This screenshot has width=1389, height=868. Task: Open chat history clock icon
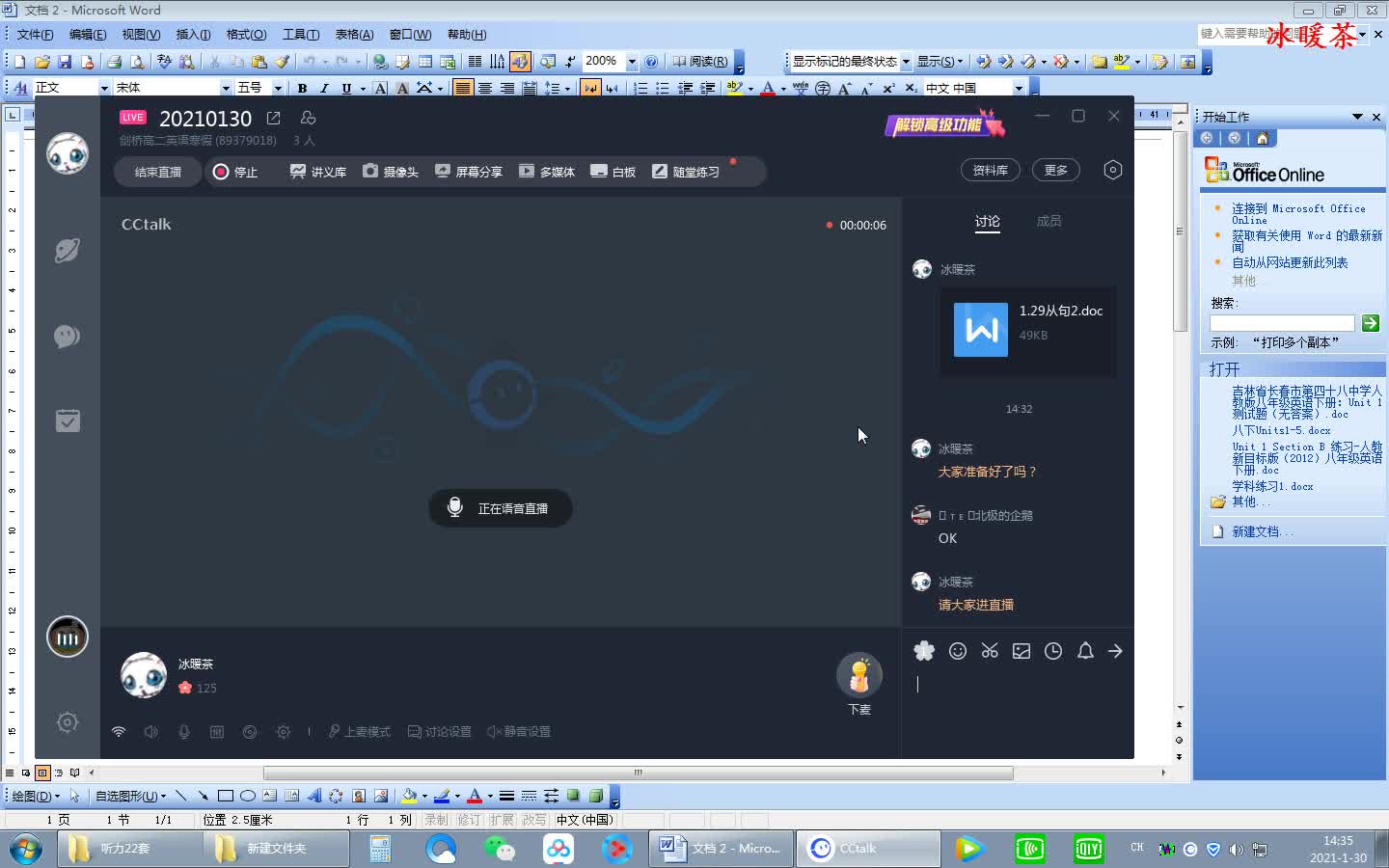pyautogui.click(x=1053, y=651)
